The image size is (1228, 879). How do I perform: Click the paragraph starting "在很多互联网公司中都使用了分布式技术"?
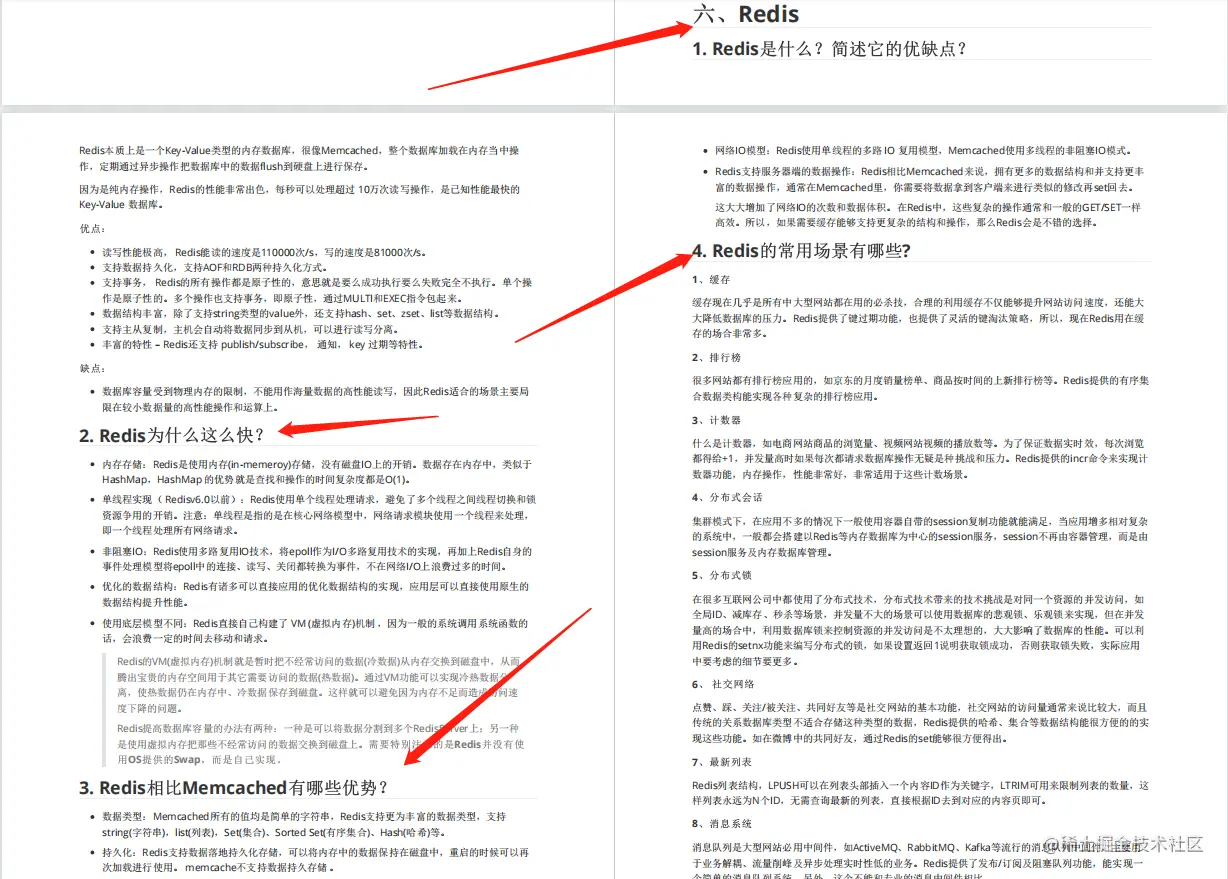pyautogui.click(x=918, y=629)
